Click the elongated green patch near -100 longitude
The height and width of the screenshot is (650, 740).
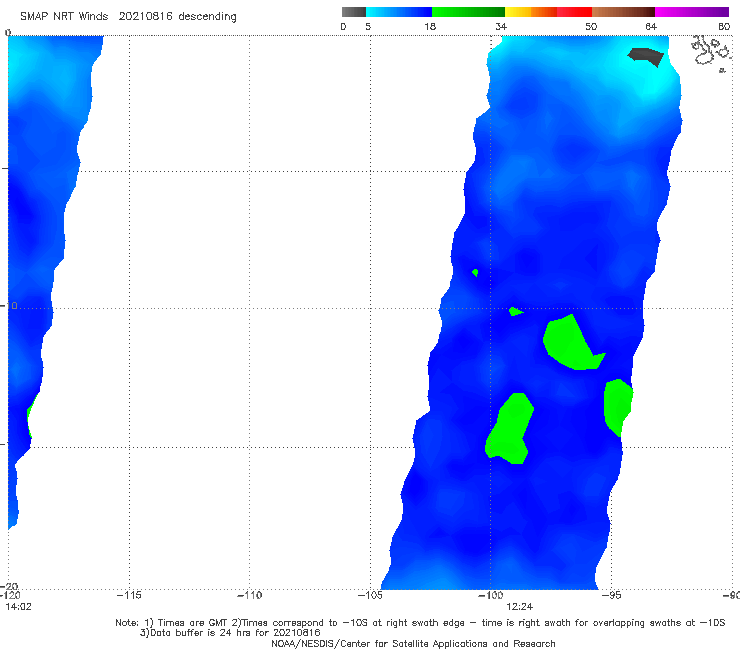[x=511, y=429]
